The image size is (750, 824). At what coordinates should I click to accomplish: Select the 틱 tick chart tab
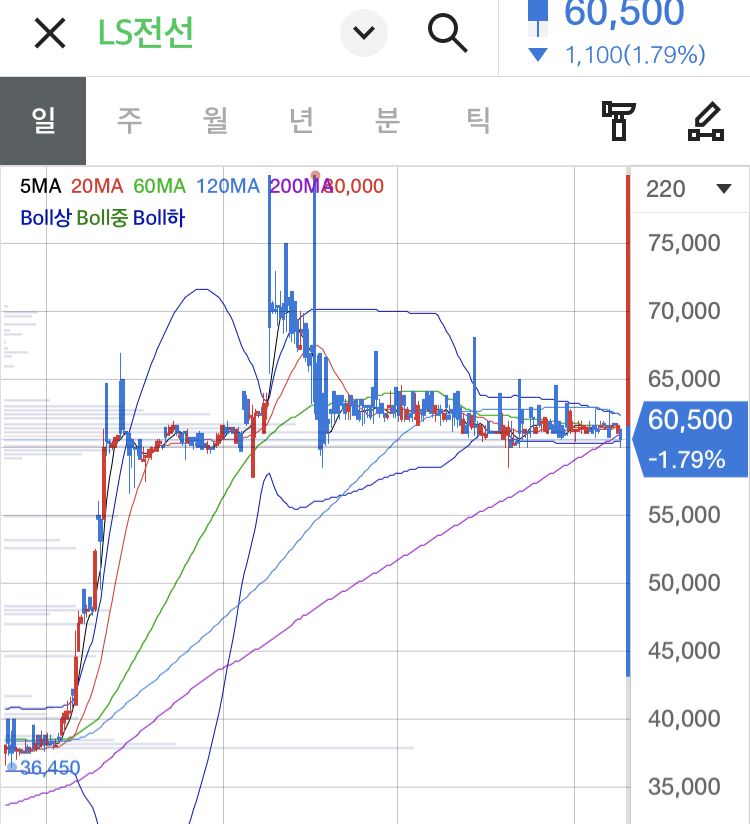[x=479, y=121]
